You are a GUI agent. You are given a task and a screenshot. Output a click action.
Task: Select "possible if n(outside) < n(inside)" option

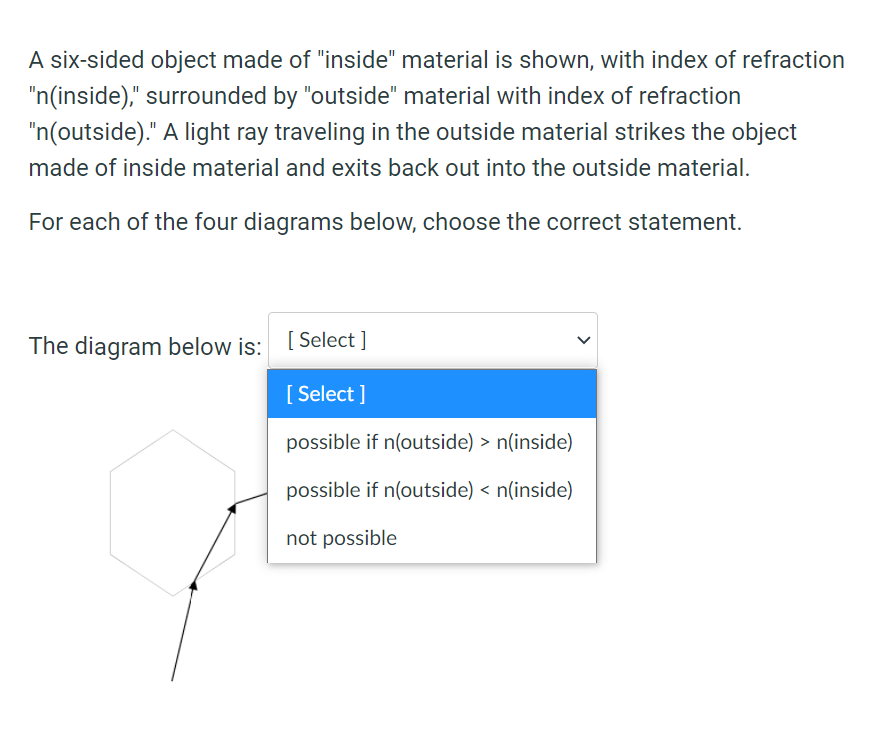(430, 490)
